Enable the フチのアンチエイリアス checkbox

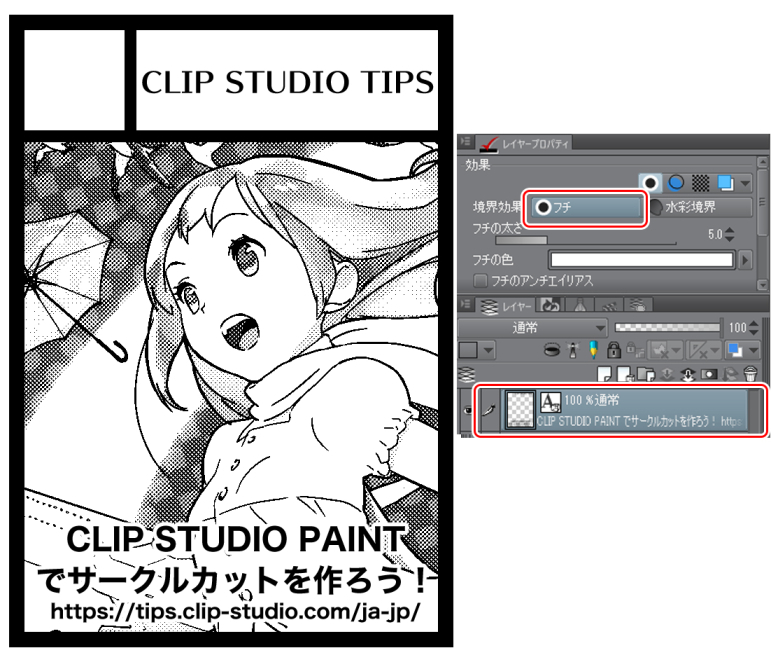480,281
